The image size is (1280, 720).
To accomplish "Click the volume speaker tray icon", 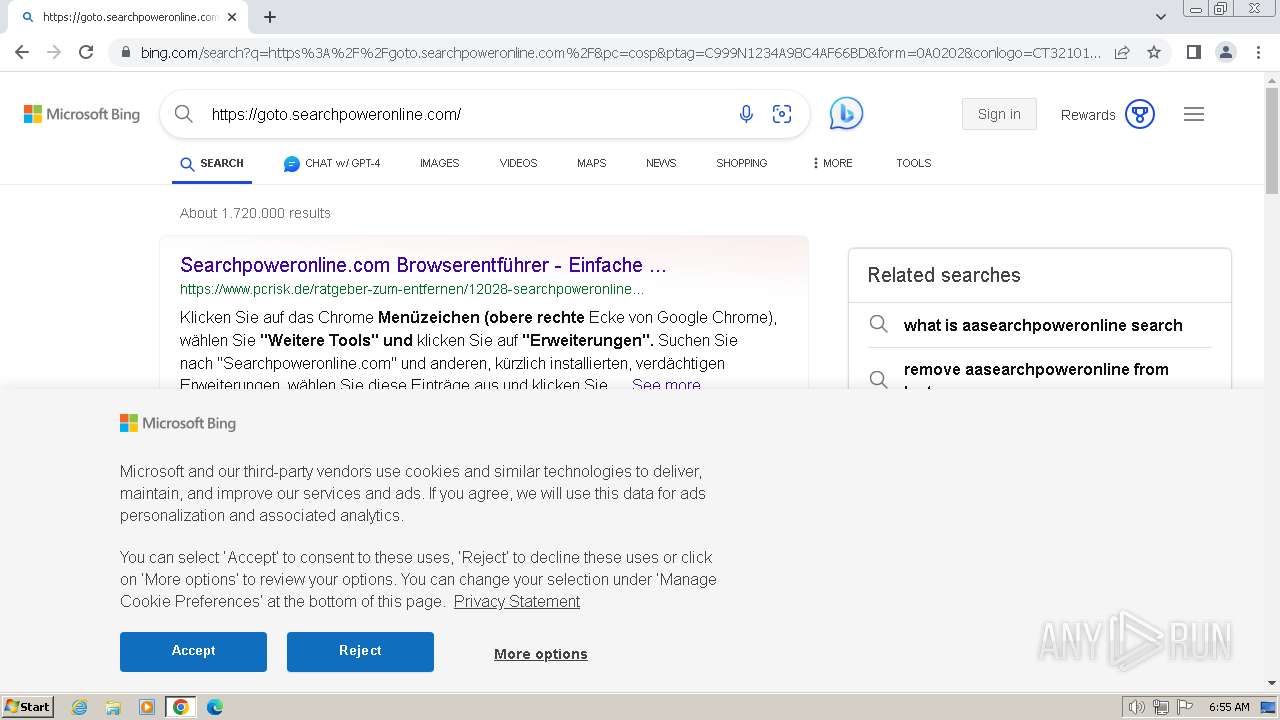I will pos(1137,707).
